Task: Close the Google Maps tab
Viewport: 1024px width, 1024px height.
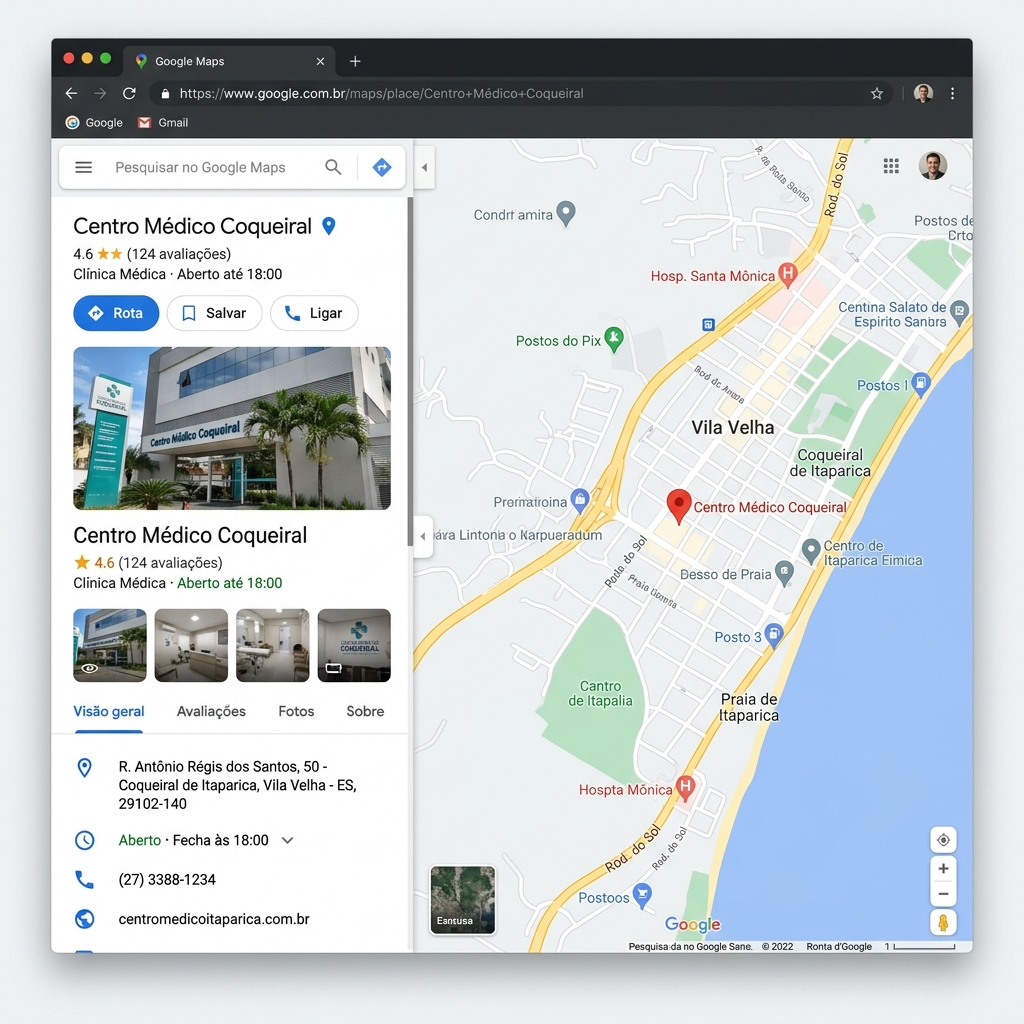Action: click(x=320, y=61)
